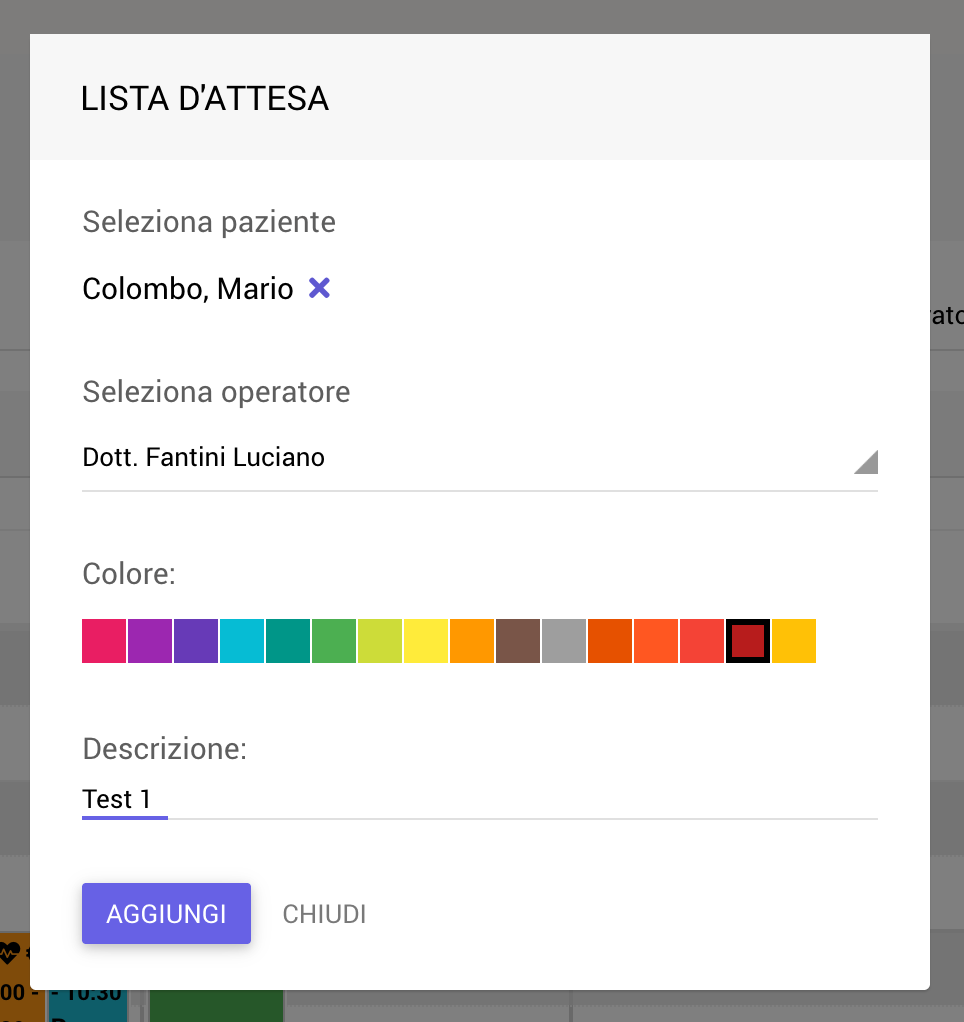Select the dark orange color swatch
Screen dimensions: 964x1022
pos(610,641)
